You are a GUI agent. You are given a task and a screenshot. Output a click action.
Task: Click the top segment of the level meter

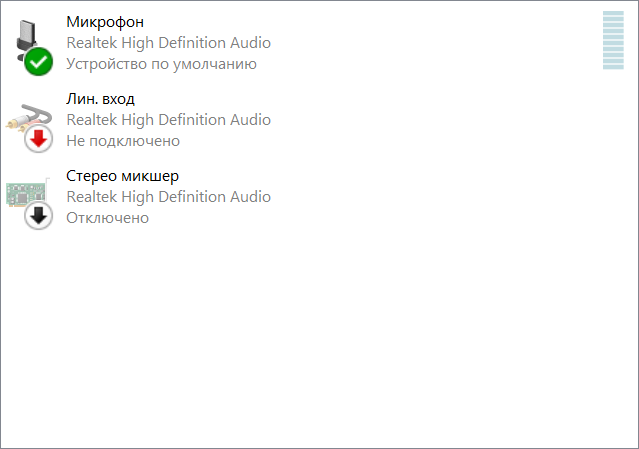(x=613, y=14)
